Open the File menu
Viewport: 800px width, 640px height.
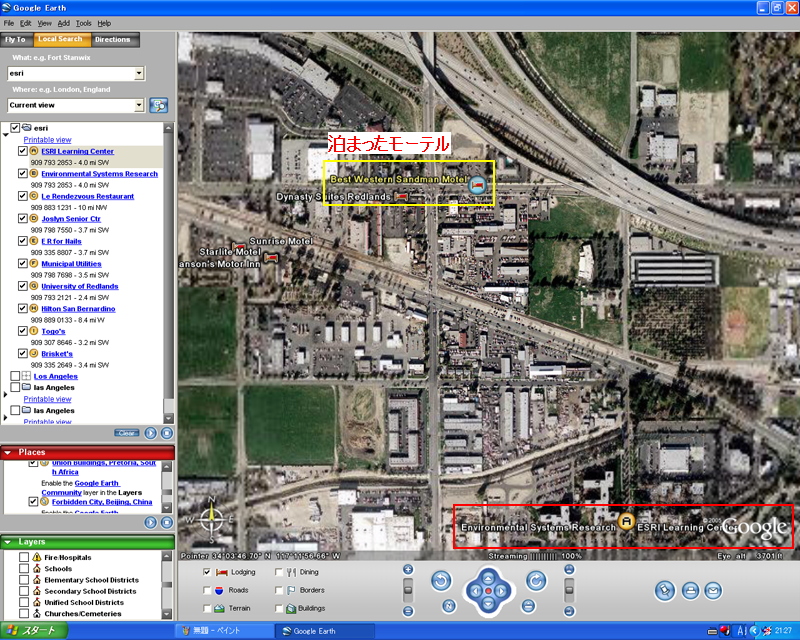click(x=9, y=23)
